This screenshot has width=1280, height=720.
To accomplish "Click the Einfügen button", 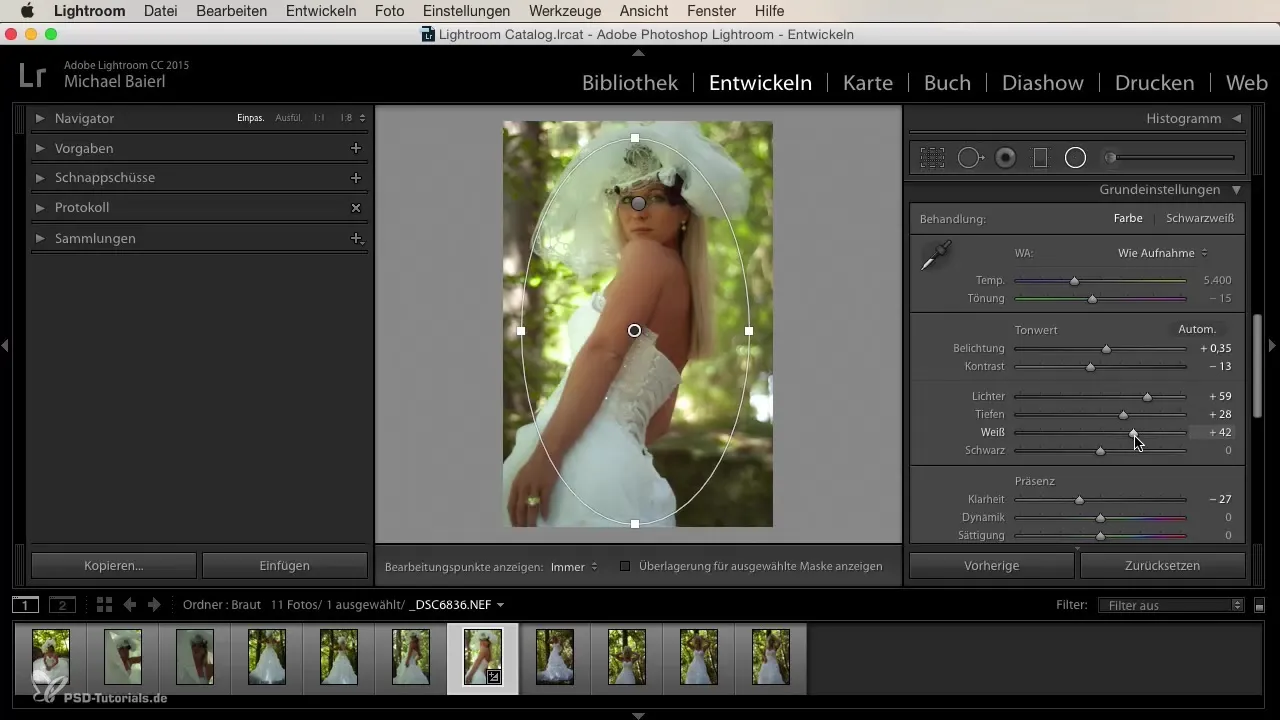I will 285,565.
